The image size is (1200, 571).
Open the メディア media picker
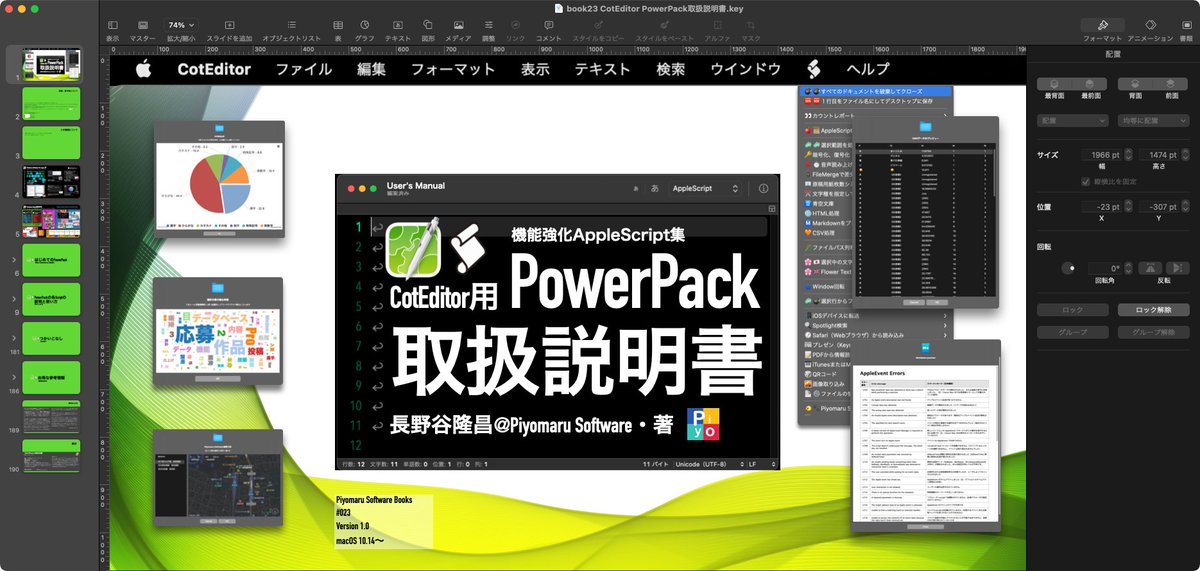point(458,24)
